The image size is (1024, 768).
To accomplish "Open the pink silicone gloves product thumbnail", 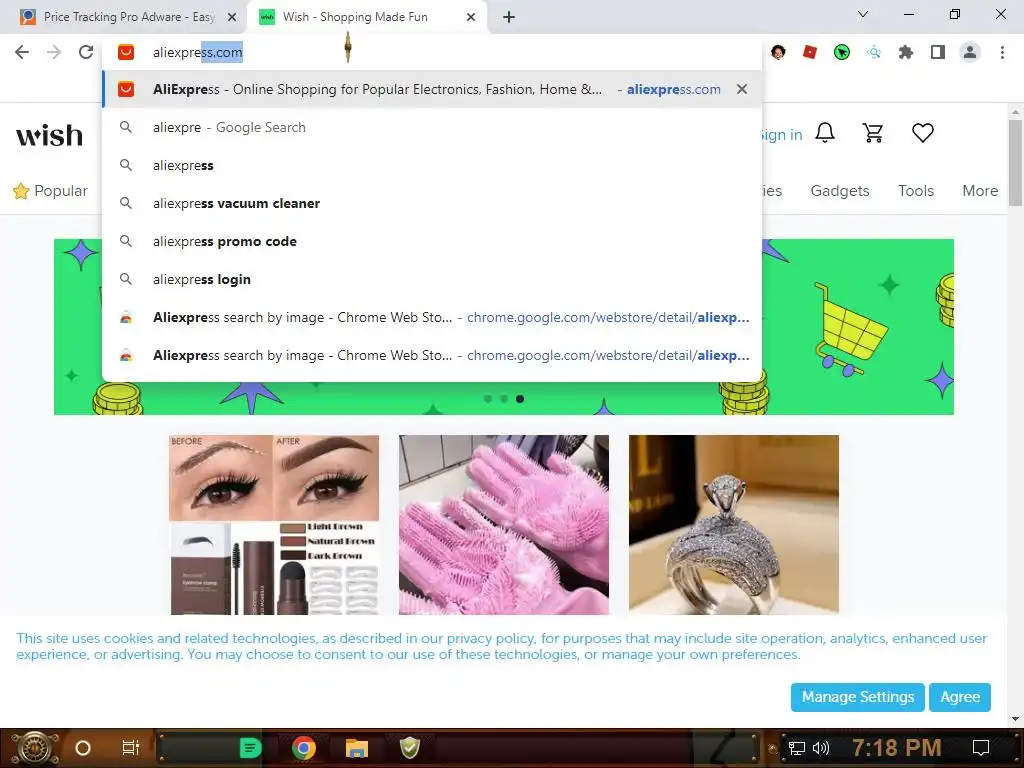I will pos(504,524).
